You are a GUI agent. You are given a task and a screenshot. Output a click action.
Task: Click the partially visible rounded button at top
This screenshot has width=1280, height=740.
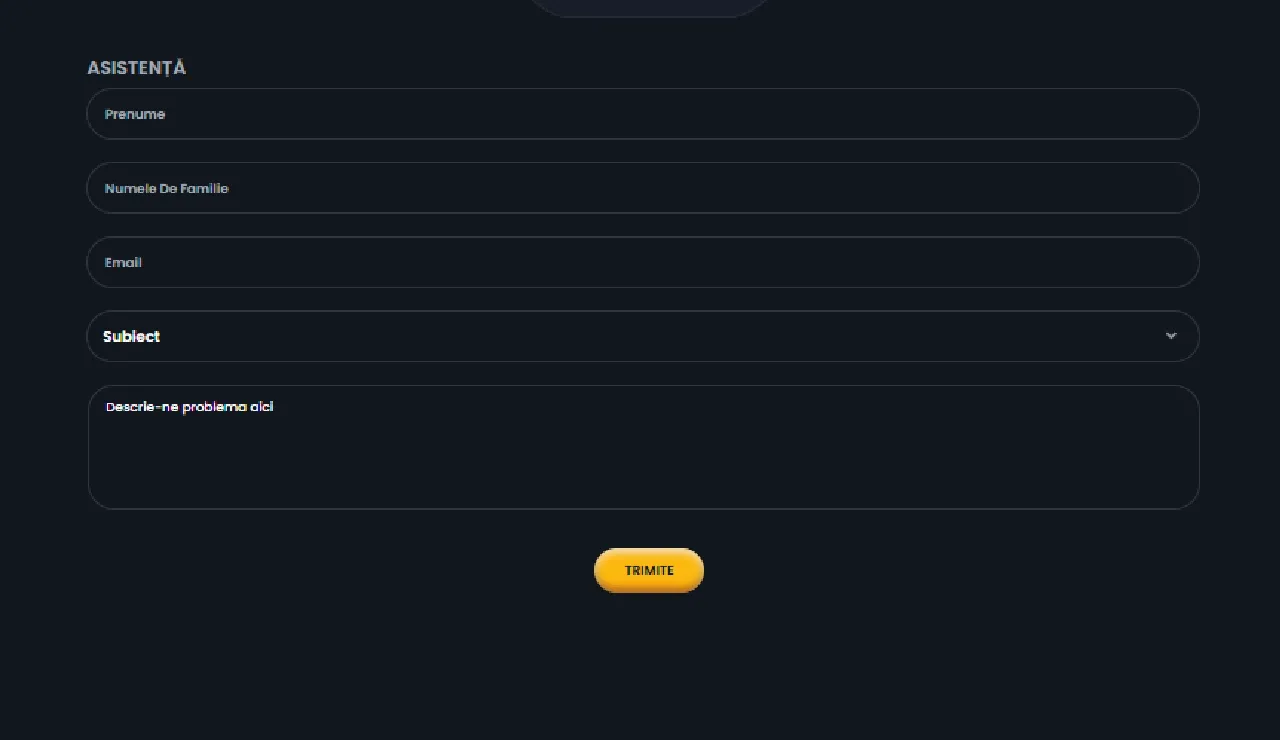(648, 7)
